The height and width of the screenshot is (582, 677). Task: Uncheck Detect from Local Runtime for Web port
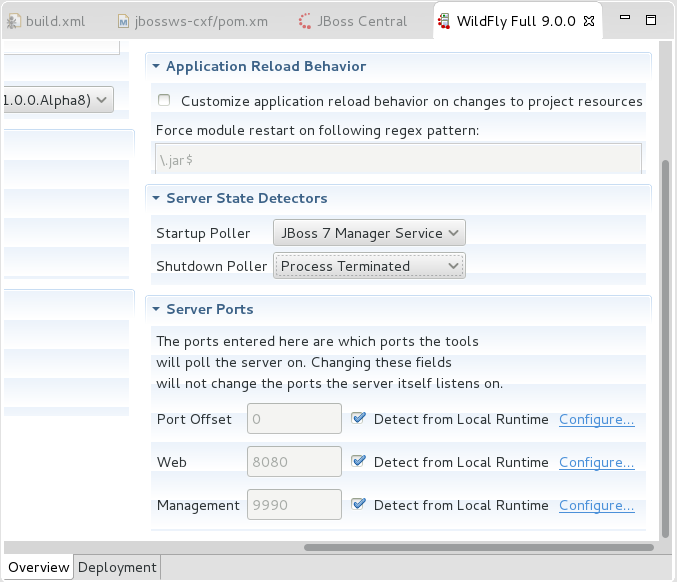coord(359,462)
